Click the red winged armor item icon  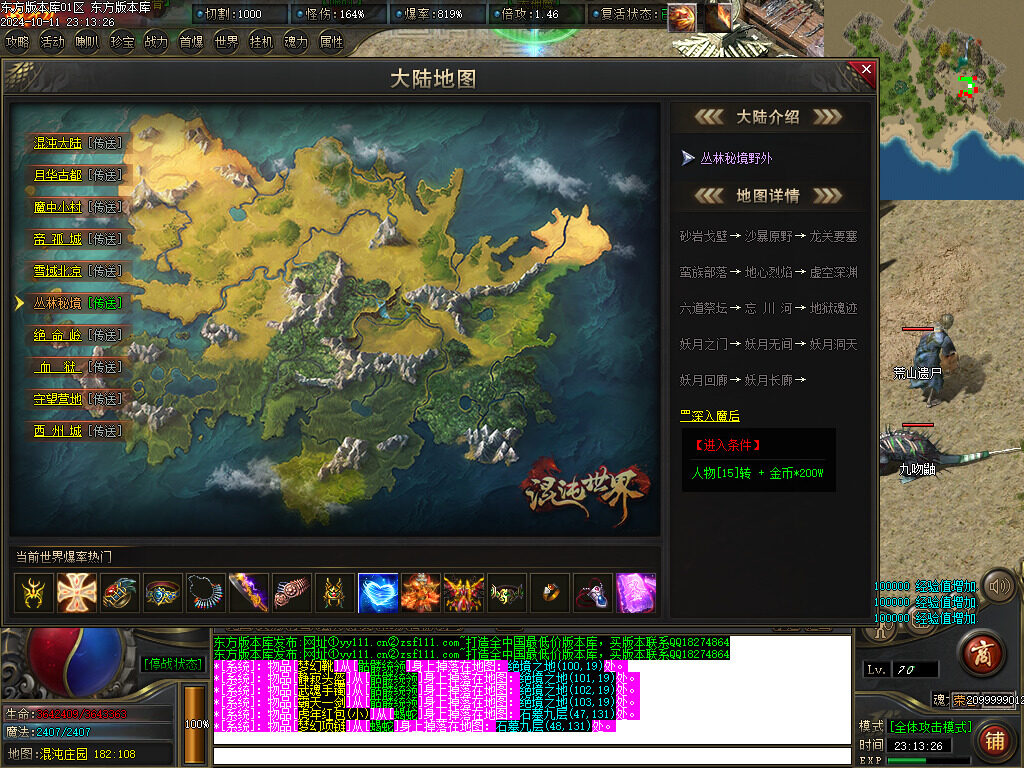coord(464,593)
